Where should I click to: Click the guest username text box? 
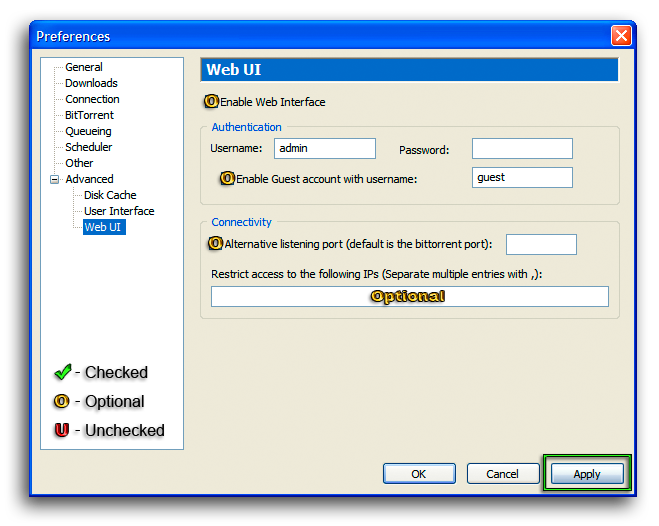tap(522, 178)
